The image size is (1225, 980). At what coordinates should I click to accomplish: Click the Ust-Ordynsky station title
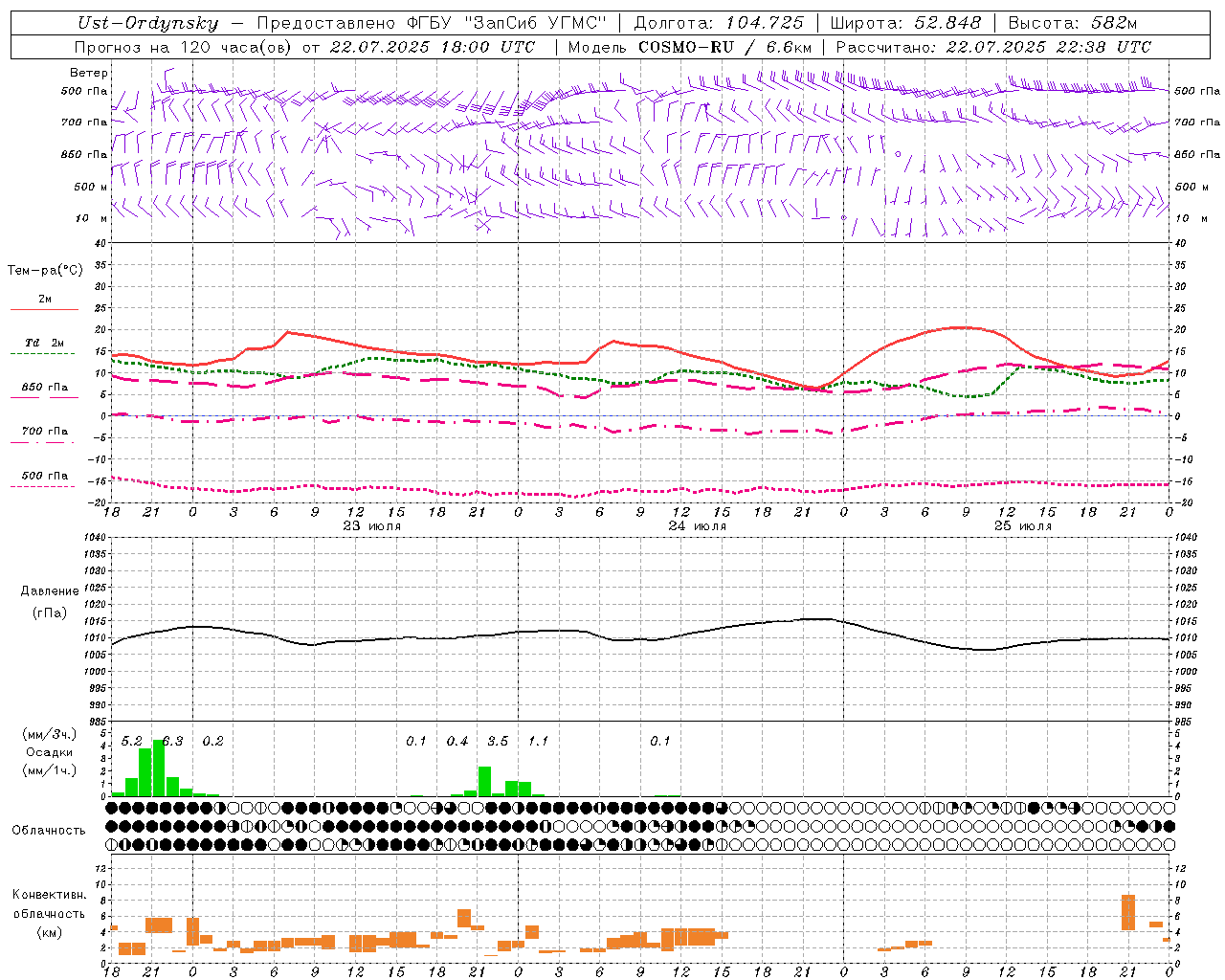(147, 23)
